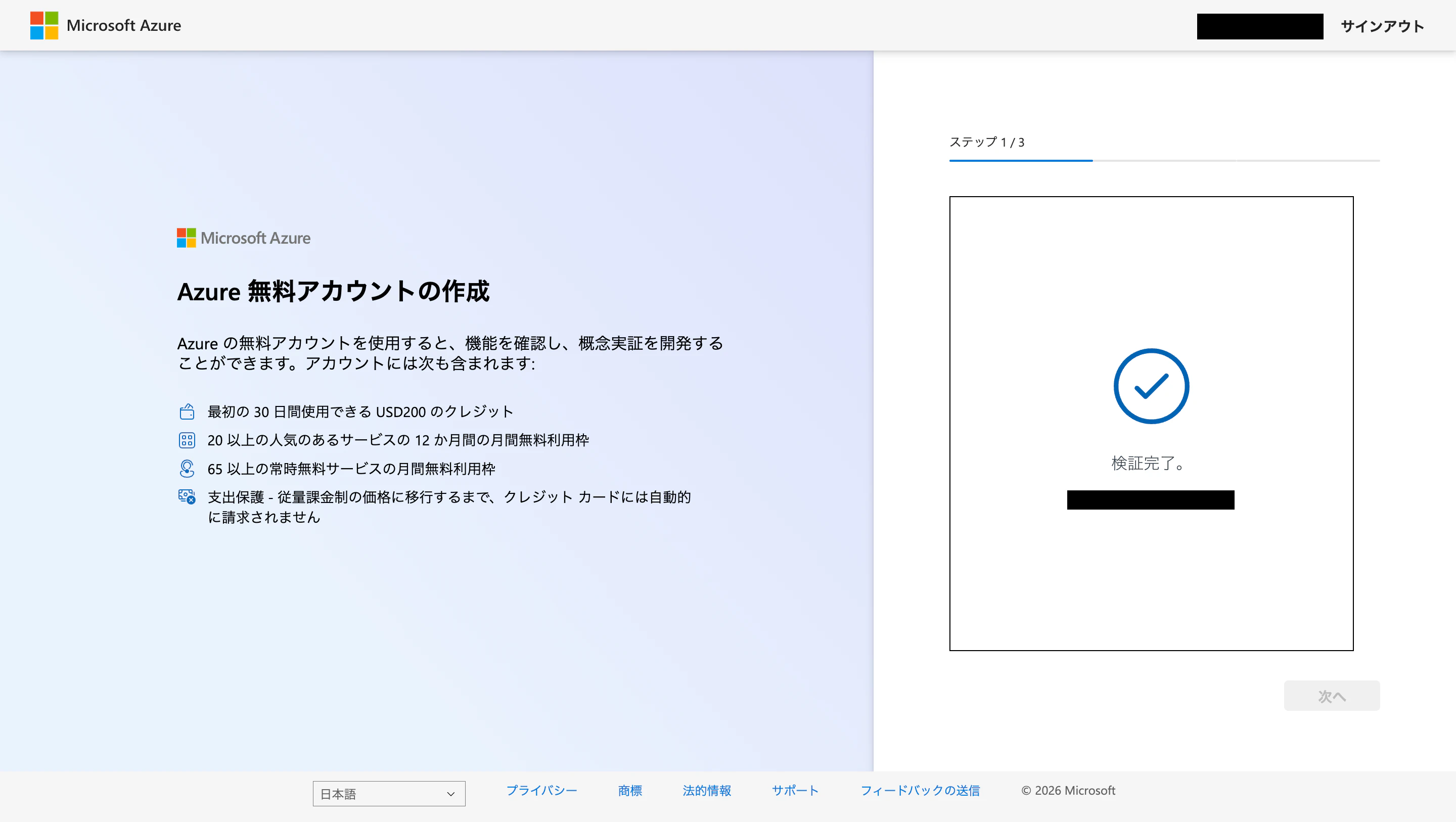Screen dimensions: 1456x822
Task: Click the Azure 無料アカウントの作成 heading
Action: [x=334, y=292]
